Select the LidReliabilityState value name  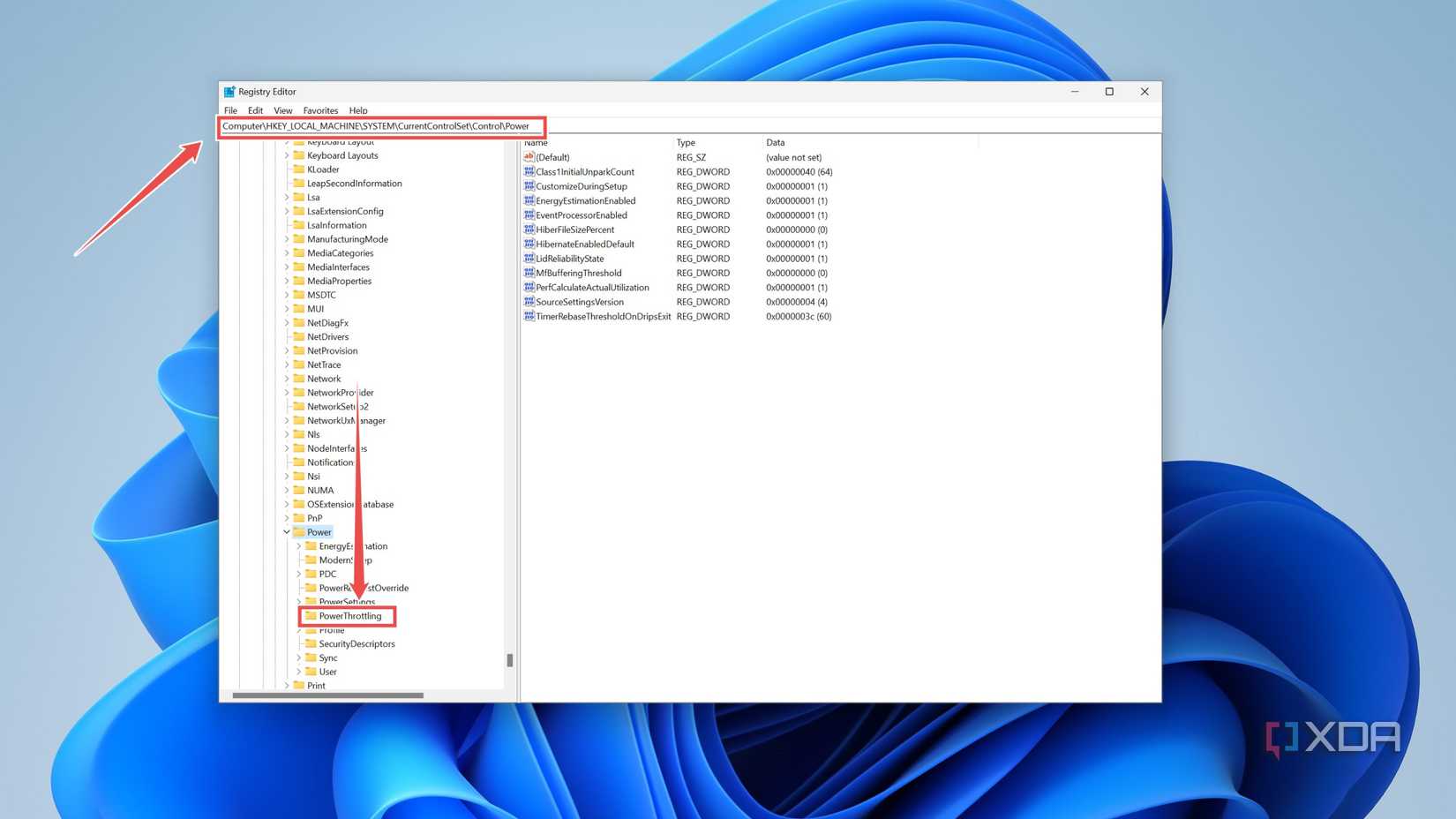tap(570, 259)
